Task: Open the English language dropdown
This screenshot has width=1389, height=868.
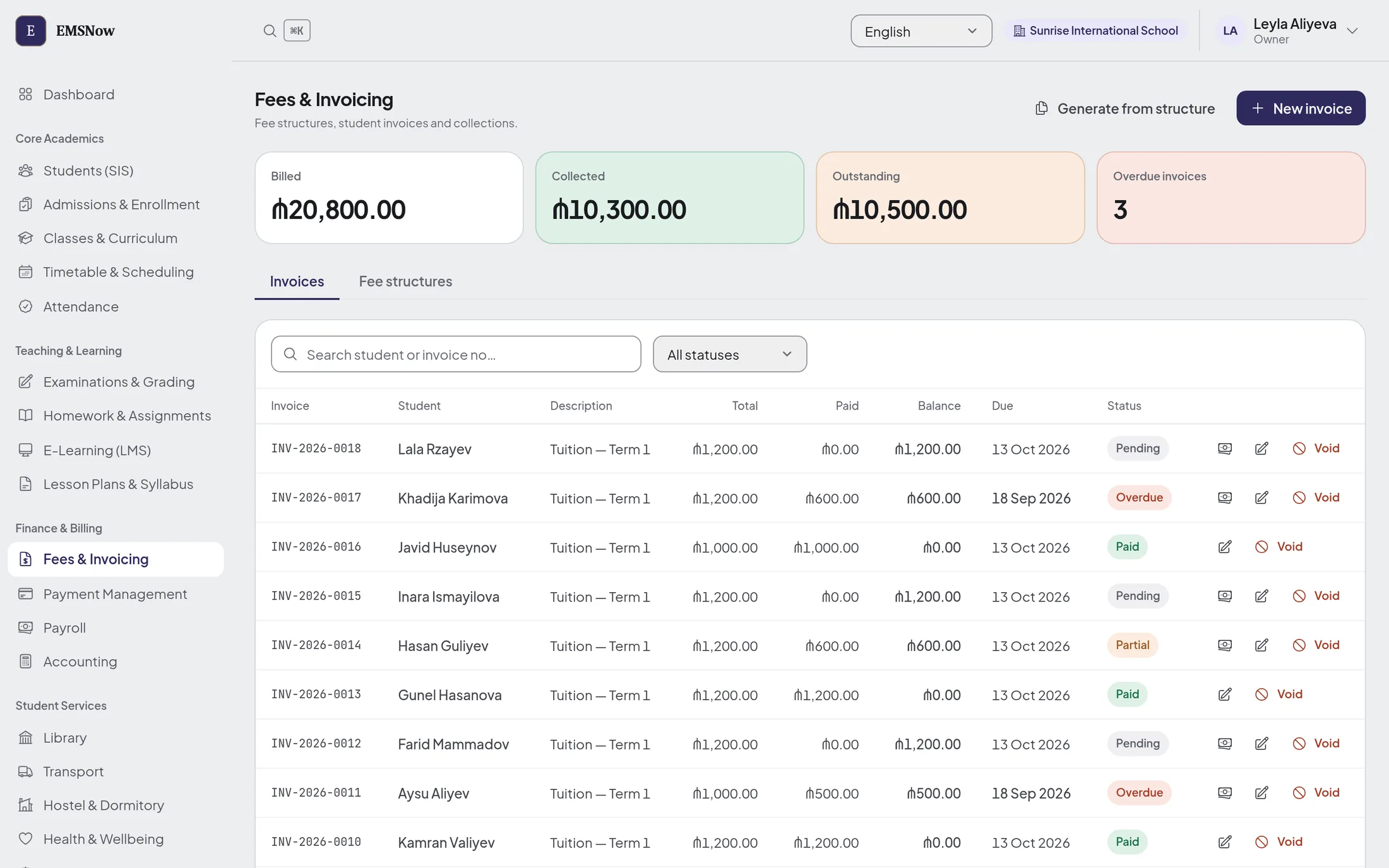Action: tap(921, 31)
